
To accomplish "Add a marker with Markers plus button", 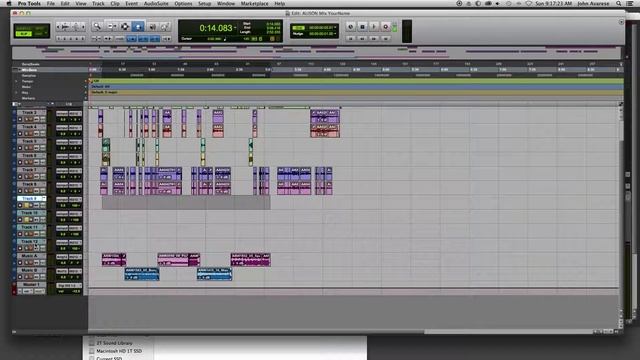I will pos(86,98).
